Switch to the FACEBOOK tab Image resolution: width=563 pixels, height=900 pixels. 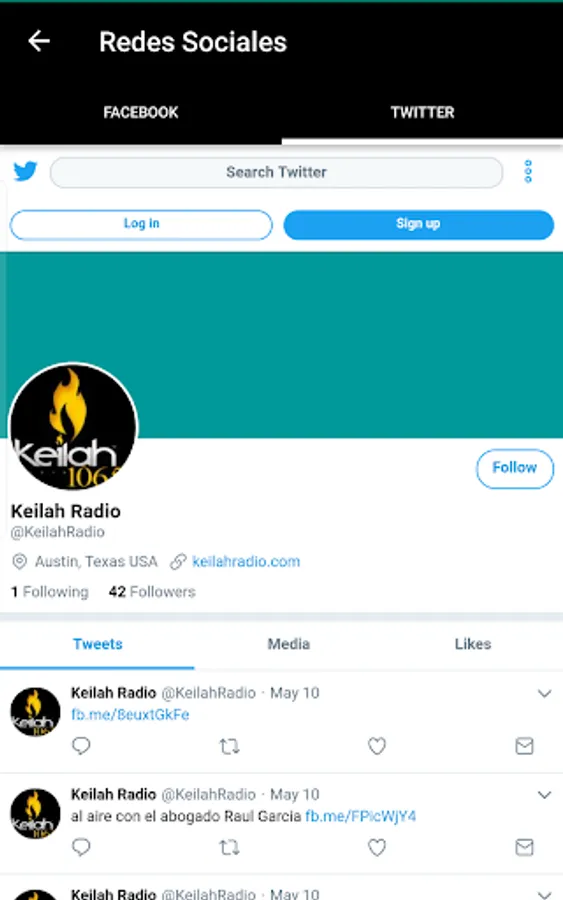(141, 112)
